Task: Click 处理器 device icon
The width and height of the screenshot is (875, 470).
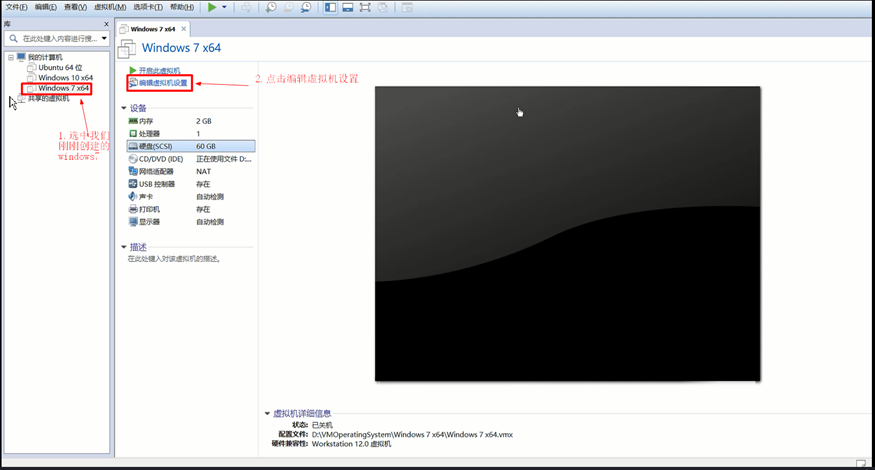Action: [x=133, y=133]
